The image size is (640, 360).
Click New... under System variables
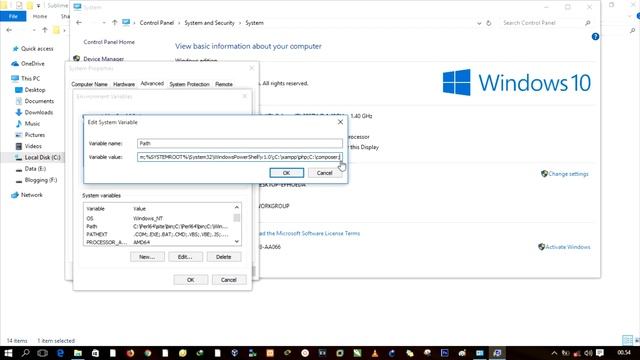[147, 257]
